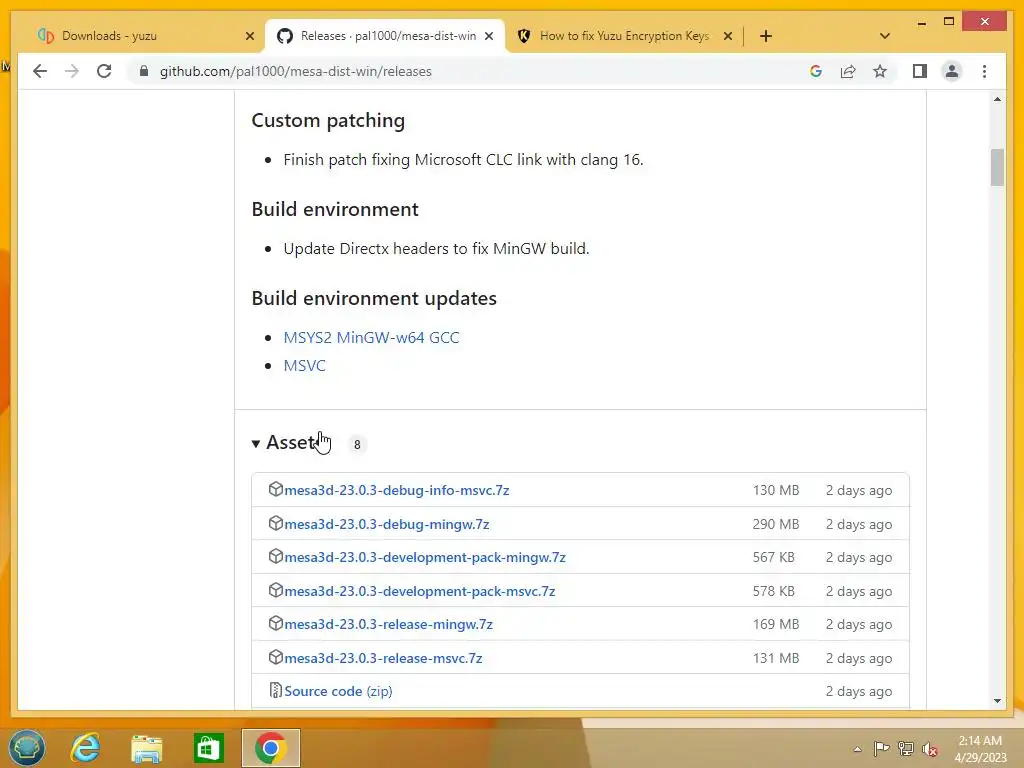1024x768 pixels.
Task: Click package icon beside release-msvc.7z
Action: (x=276, y=657)
